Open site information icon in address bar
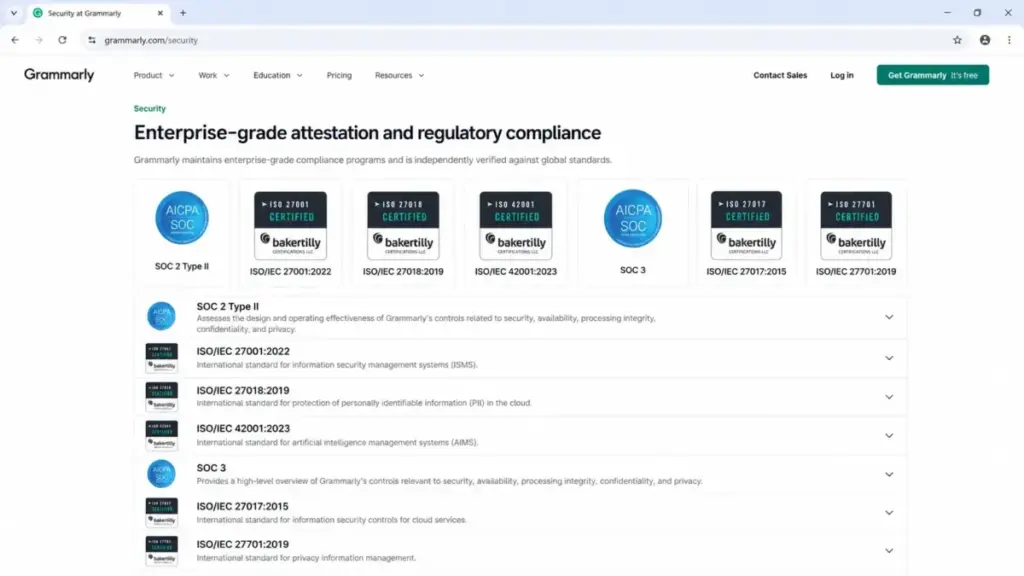Image resolution: width=1024 pixels, height=576 pixels. (91, 40)
